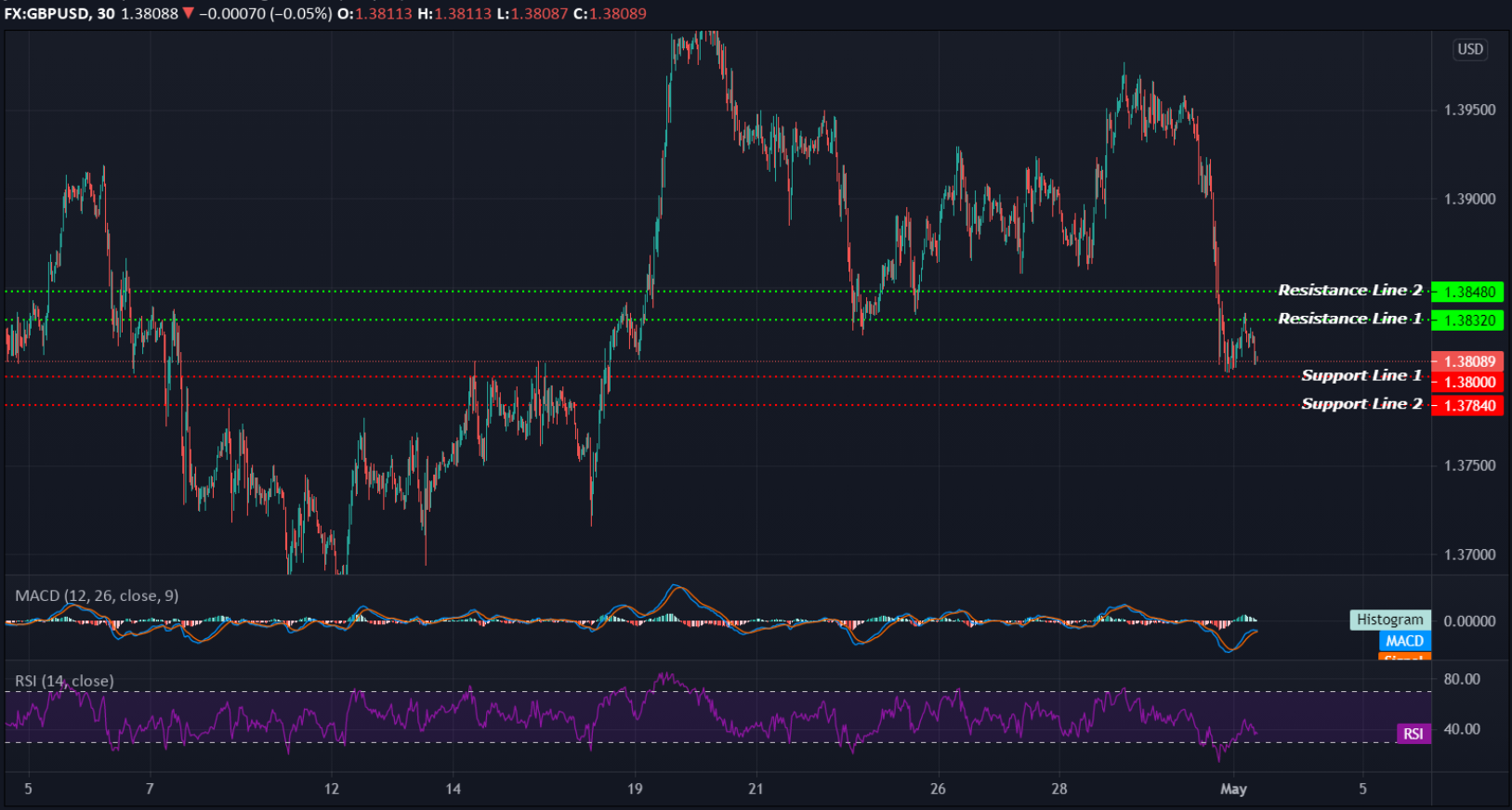Click the 21 date on time axis
Viewport: 1512px width, 810px height.
pos(756,789)
